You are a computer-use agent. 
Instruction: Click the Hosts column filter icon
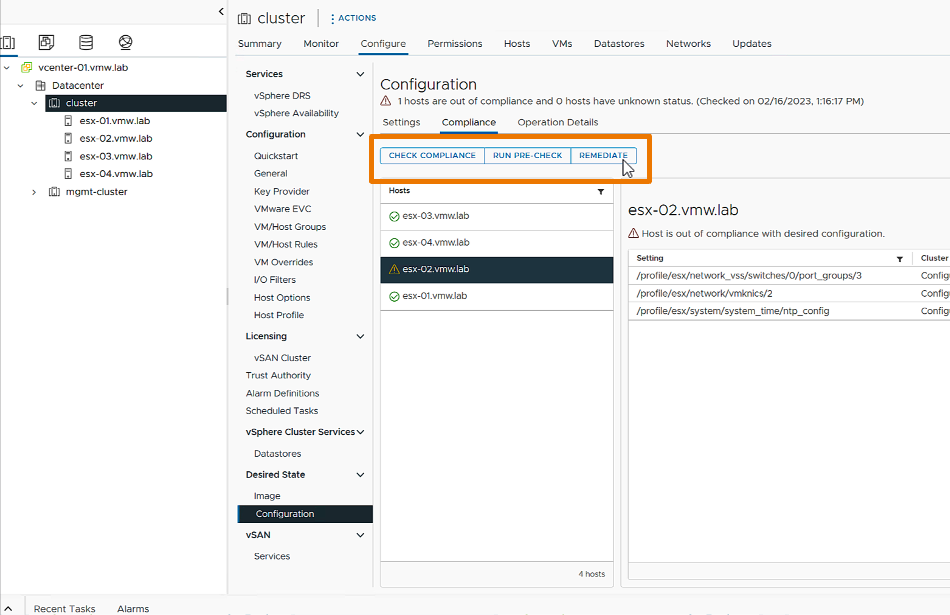[601, 191]
